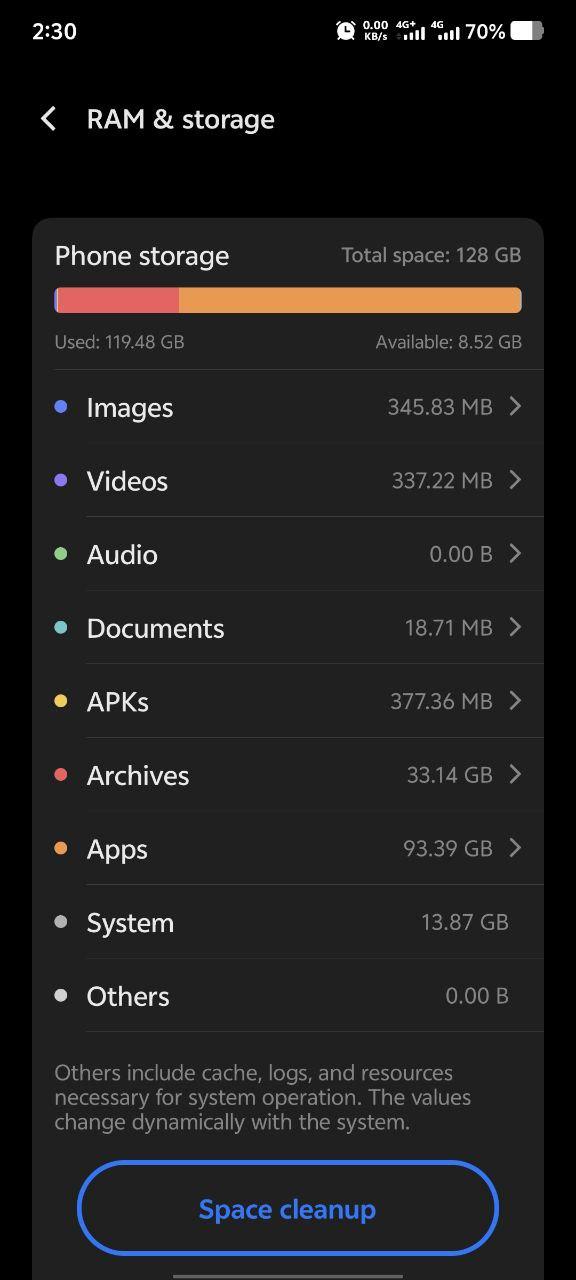
Task: Select the Audio storage entry
Action: point(288,554)
